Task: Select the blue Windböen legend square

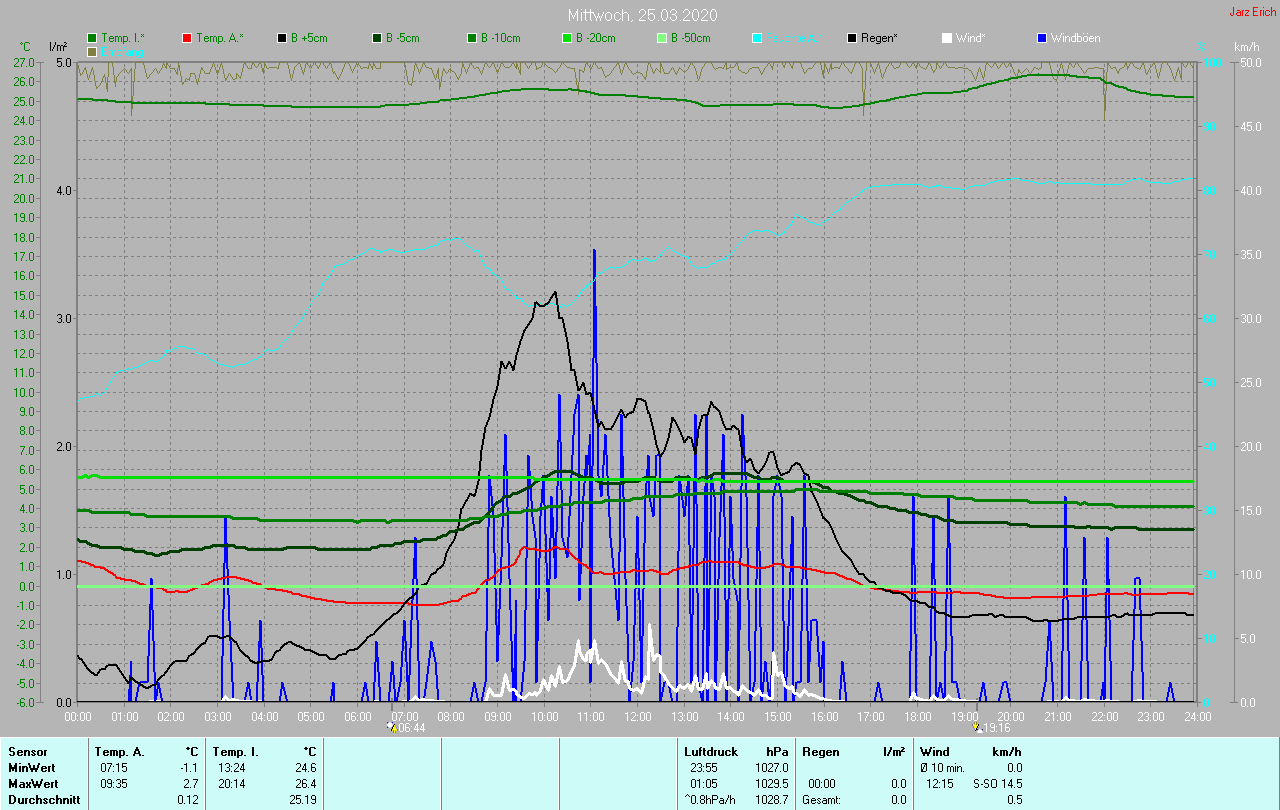Action: 1042,38
